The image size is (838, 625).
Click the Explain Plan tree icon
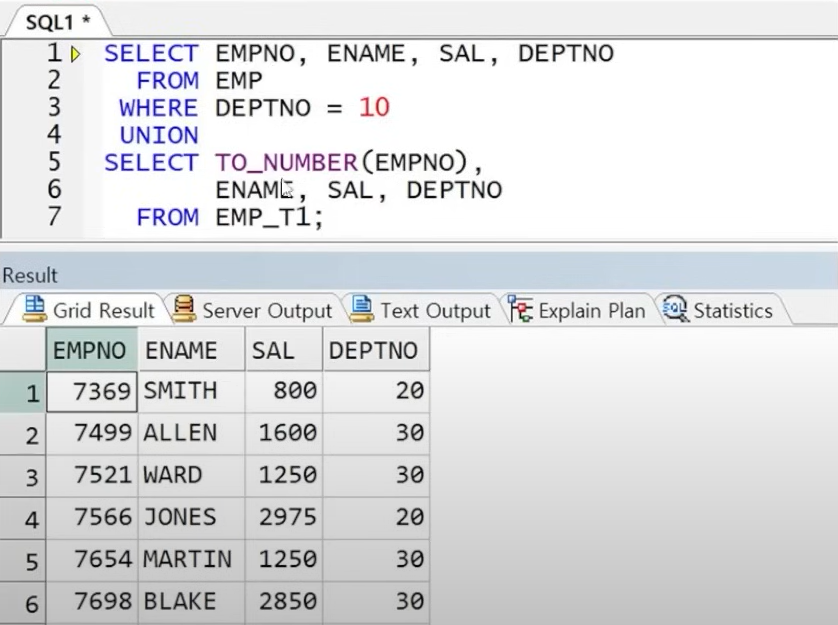point(520,309)
